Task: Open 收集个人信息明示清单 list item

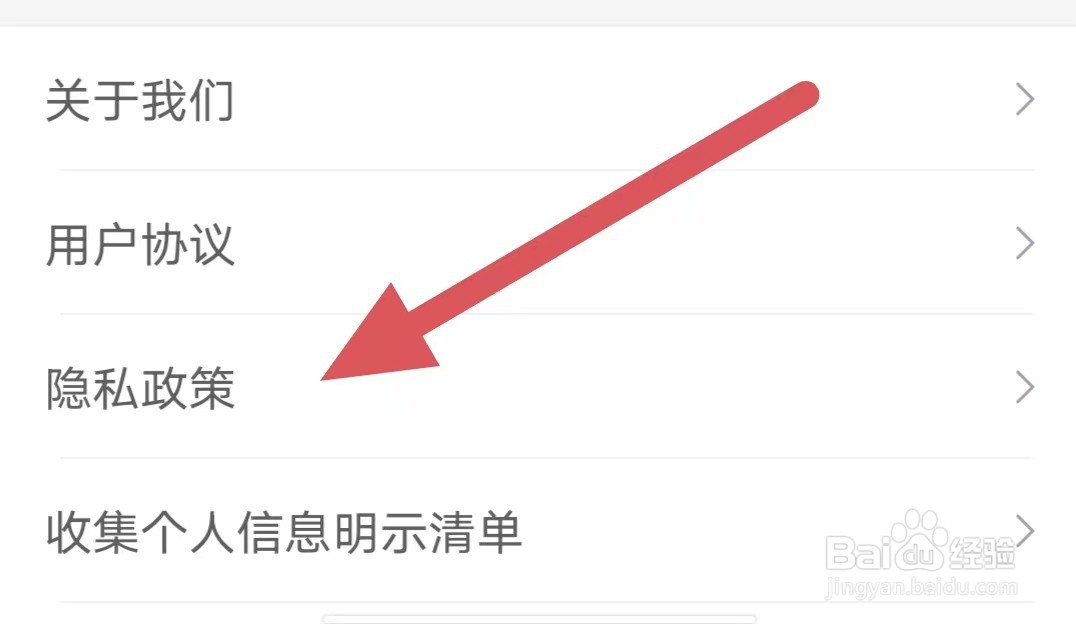Action: point(538,531)
